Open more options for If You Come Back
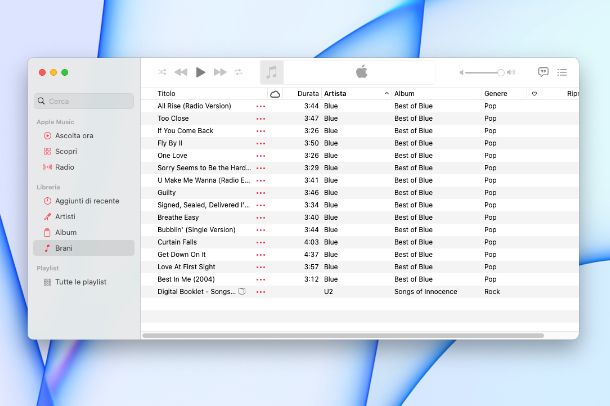Screen dimensions: 610x406 261,131
